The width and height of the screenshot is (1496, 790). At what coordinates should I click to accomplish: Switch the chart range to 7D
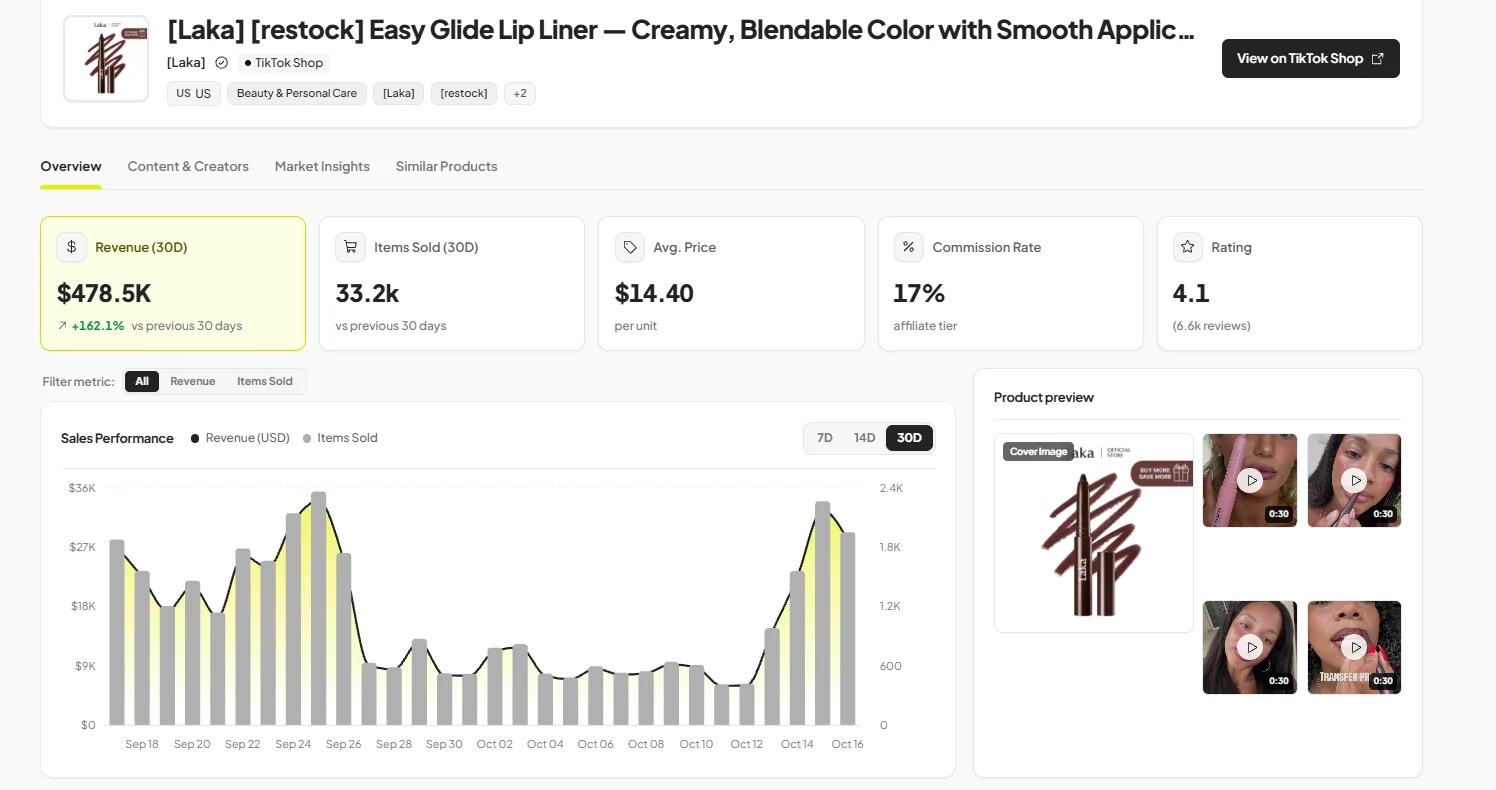click(x=825, y=438)
